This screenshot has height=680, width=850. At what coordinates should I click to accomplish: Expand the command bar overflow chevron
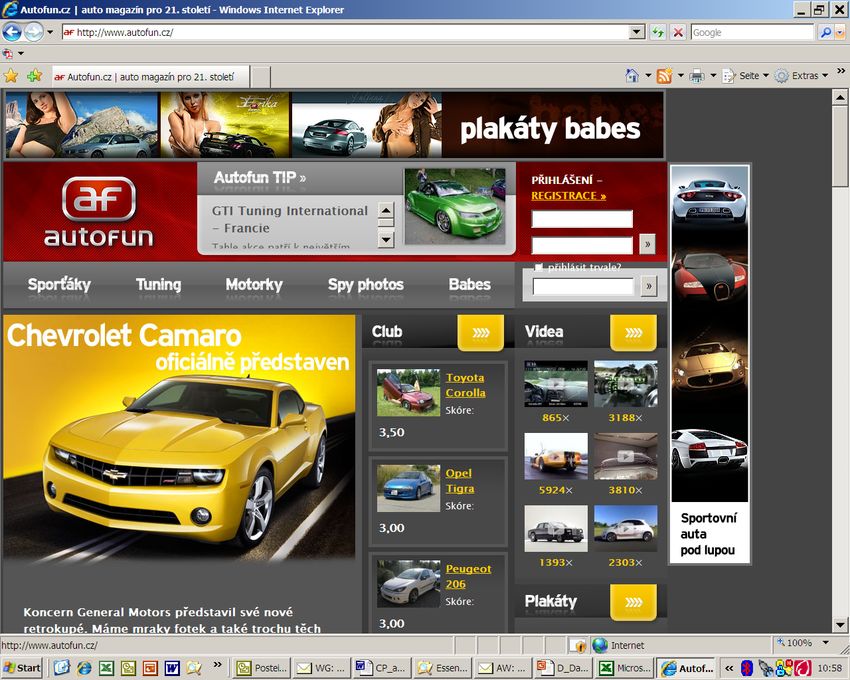tap(840, 71)
